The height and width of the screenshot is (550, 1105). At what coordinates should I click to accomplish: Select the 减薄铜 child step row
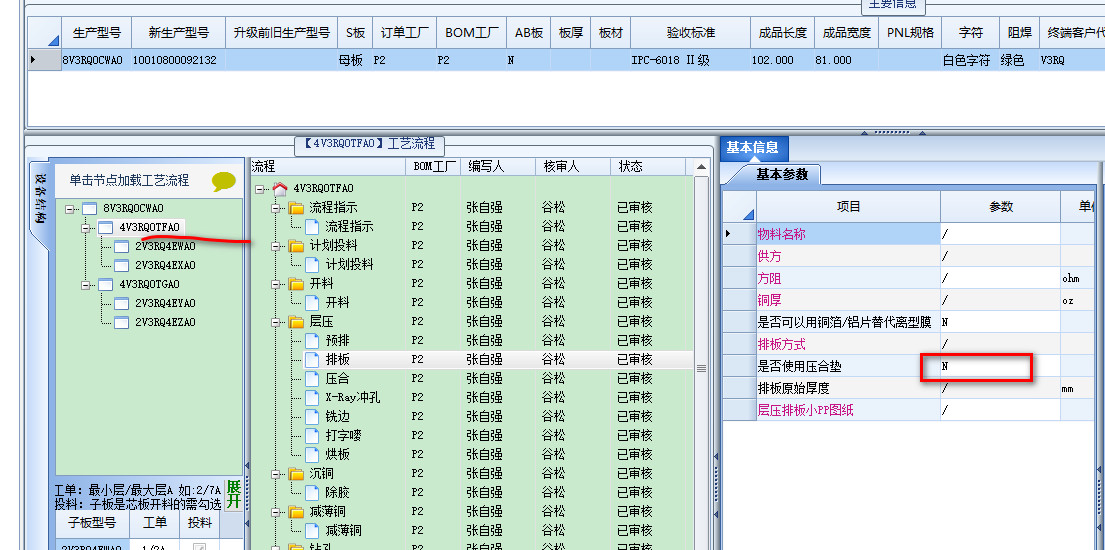472,530
